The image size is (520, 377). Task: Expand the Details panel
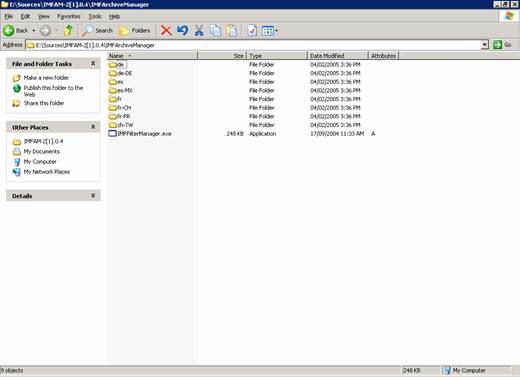coord(93,196)
